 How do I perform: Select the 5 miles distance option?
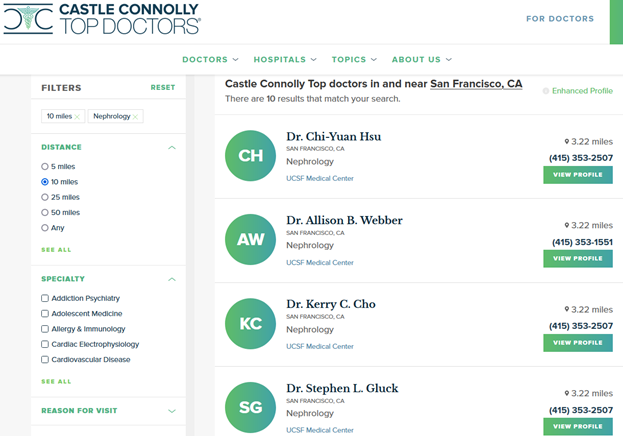[x=45, y=166]
